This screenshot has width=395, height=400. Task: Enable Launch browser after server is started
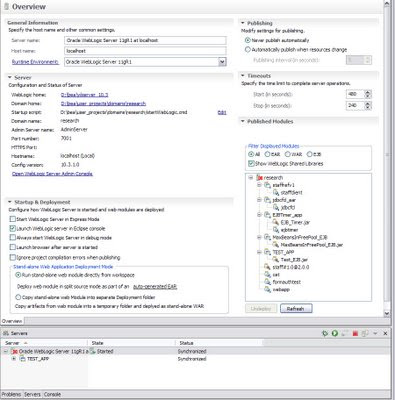[x=13, y=247]
